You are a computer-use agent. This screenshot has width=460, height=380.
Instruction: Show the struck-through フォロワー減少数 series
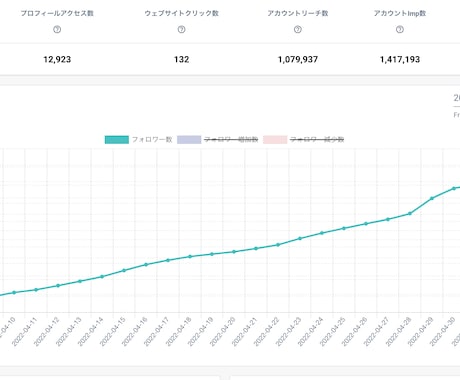click(x=317, y=139)
